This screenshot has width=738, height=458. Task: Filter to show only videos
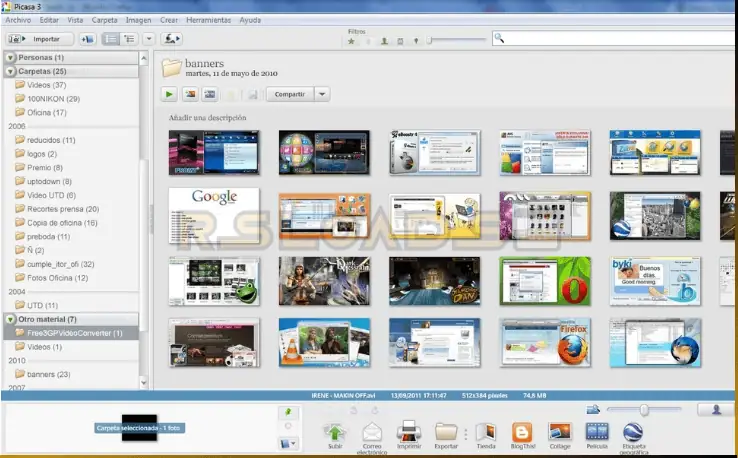[x=400, y=41]
